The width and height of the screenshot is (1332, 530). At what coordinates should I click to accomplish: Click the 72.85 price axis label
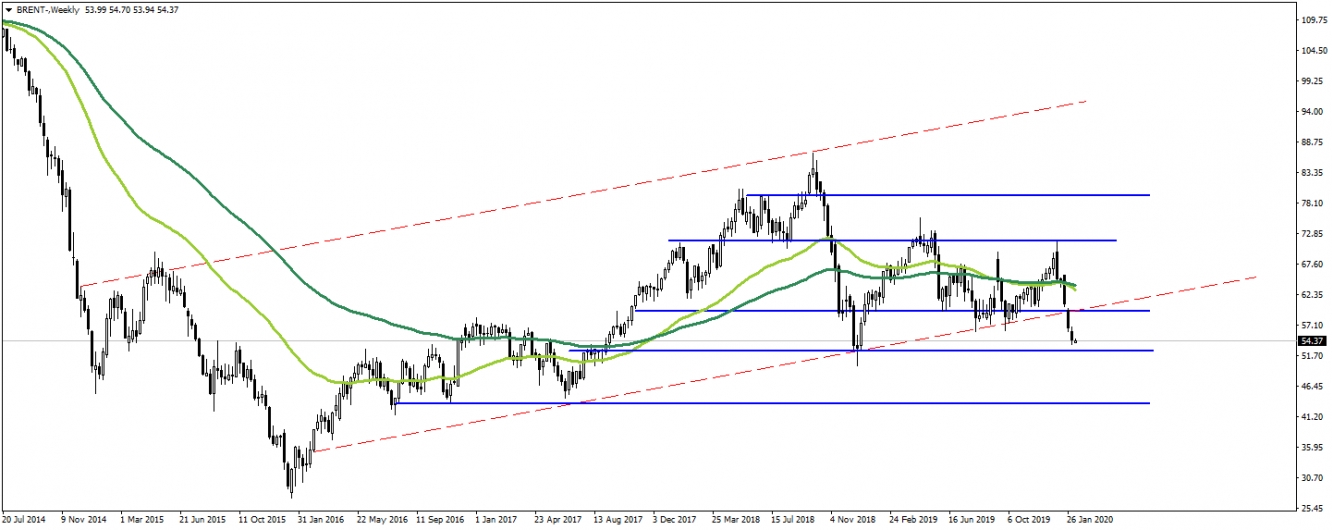1313,234
